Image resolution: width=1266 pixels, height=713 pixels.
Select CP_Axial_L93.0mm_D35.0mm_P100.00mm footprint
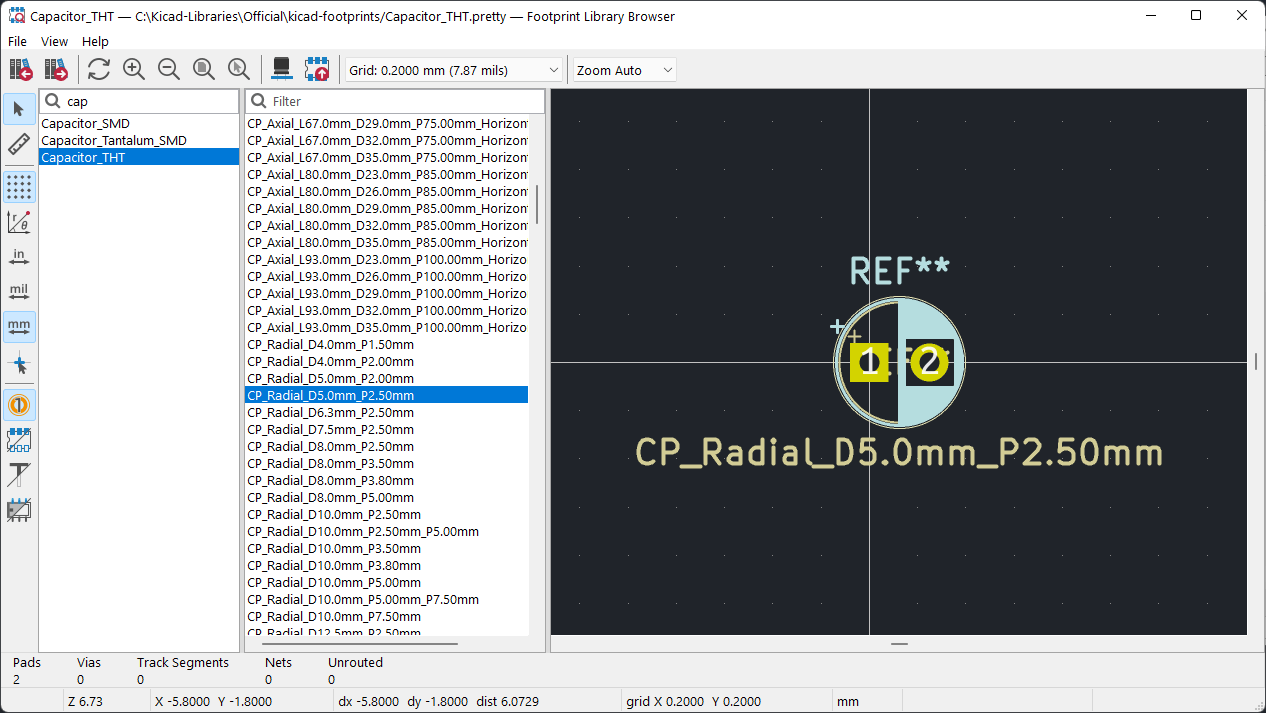pyautogui.click(x=387, y=328)
